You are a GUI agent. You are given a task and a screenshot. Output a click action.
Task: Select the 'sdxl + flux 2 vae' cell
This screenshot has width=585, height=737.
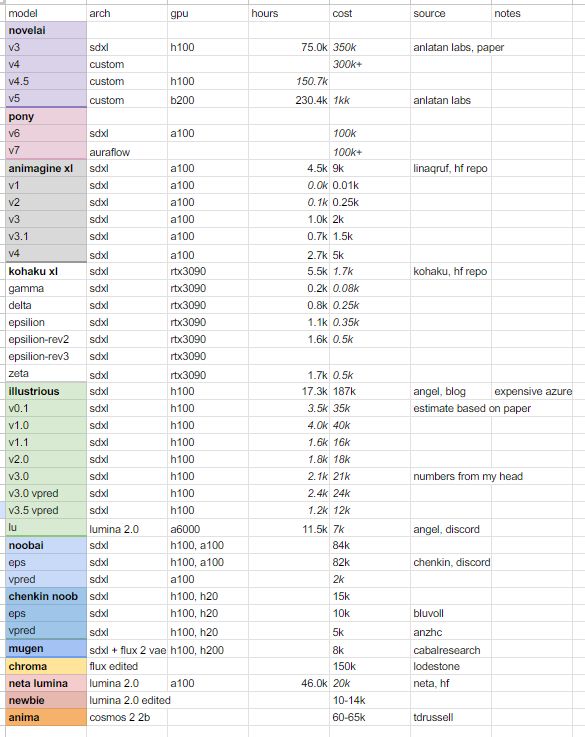pyautogui.click(x=127, y=650)
